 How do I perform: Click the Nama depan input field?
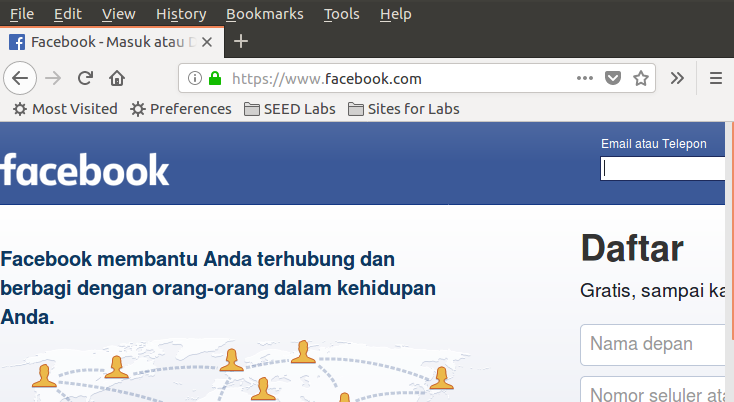pos(653,344)
